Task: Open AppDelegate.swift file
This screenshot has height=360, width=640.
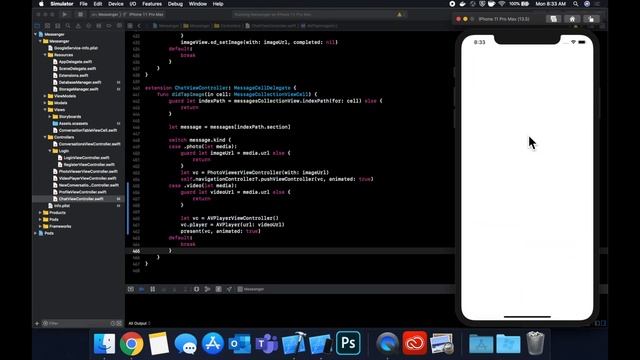Action: click(75, 62)
